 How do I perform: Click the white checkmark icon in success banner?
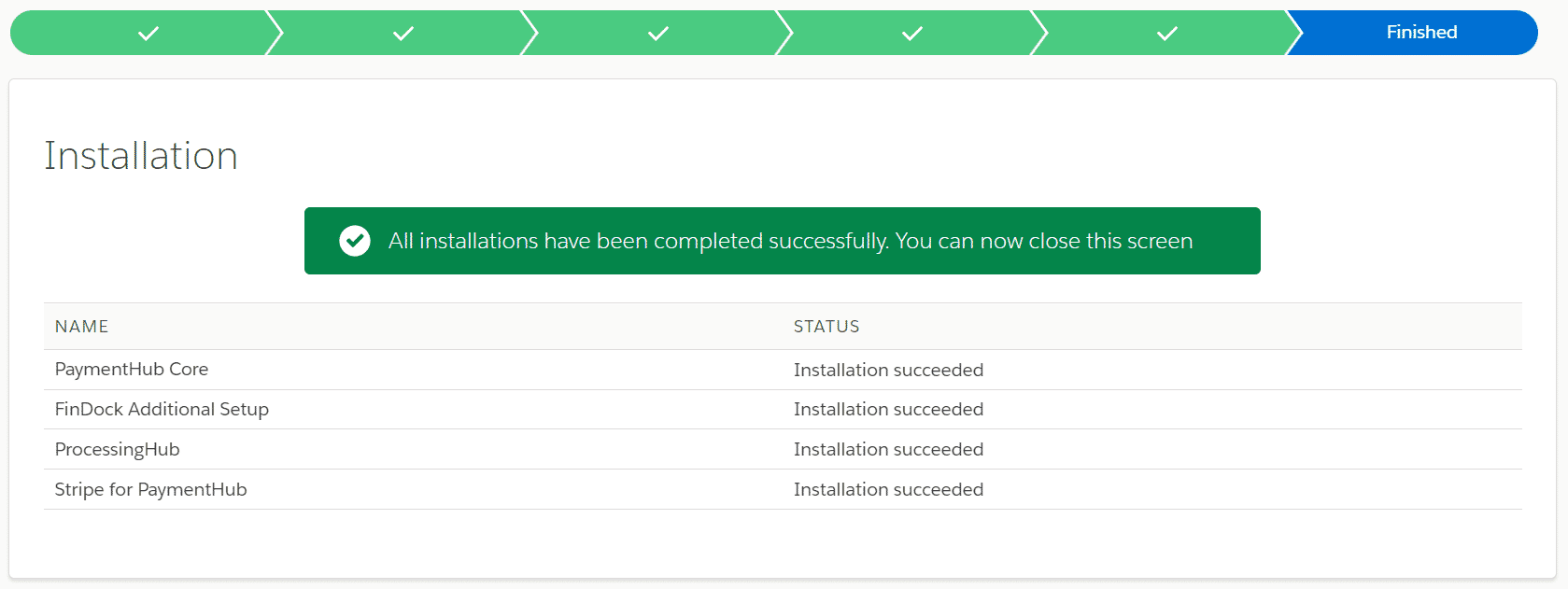[355, 240]
